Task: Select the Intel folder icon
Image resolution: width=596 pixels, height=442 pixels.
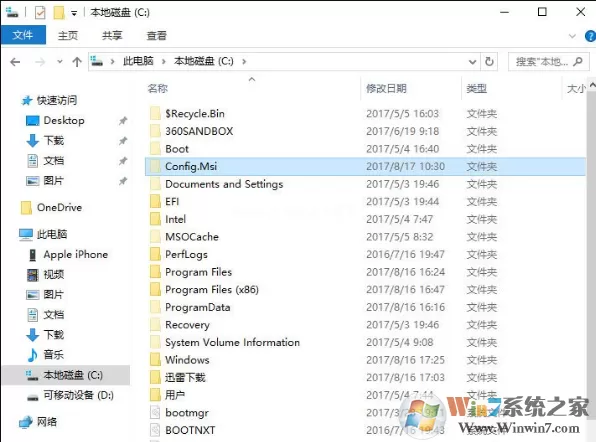Action: coord(155,219)
